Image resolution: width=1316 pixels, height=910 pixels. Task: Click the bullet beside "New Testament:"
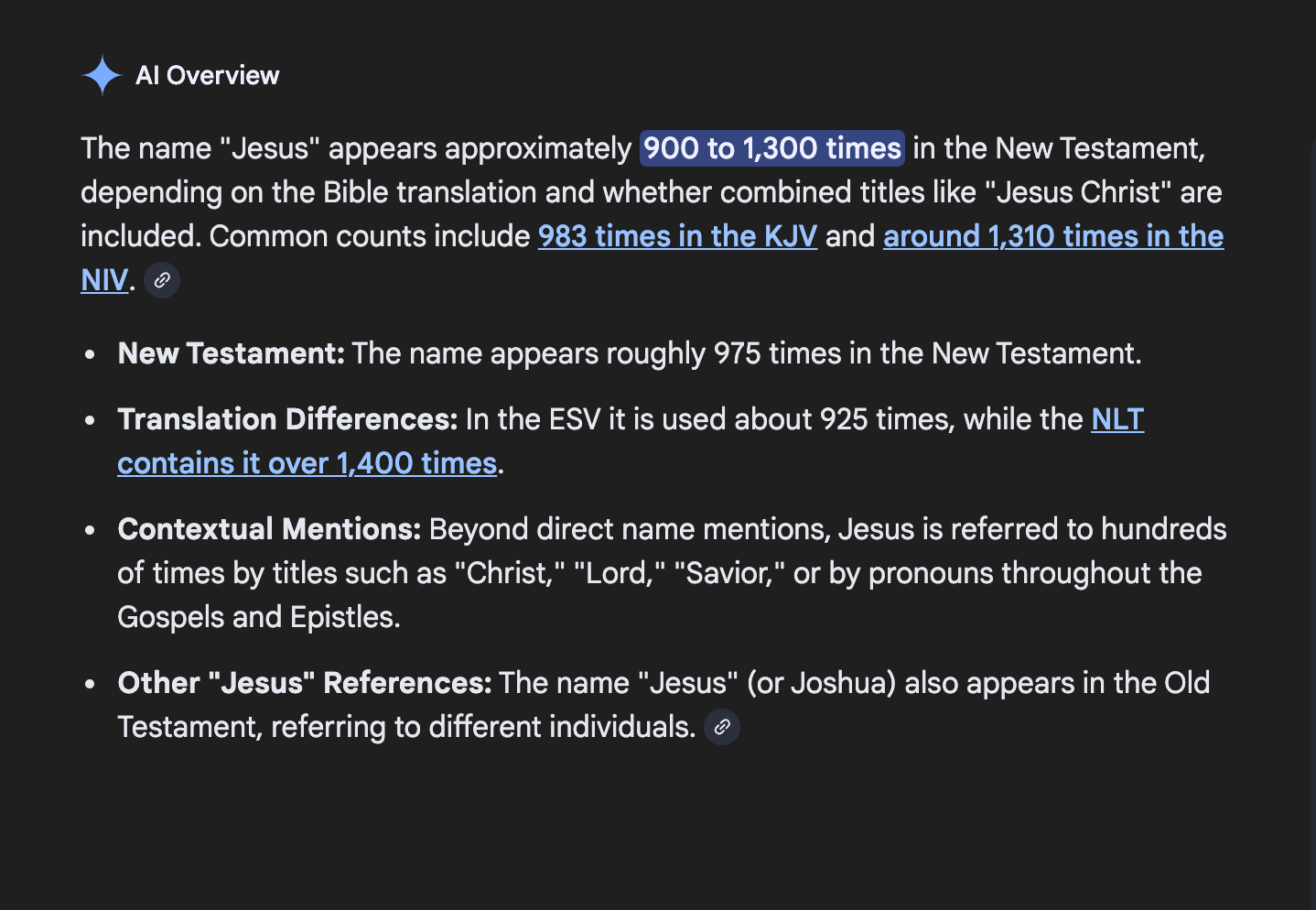[90, 354]
